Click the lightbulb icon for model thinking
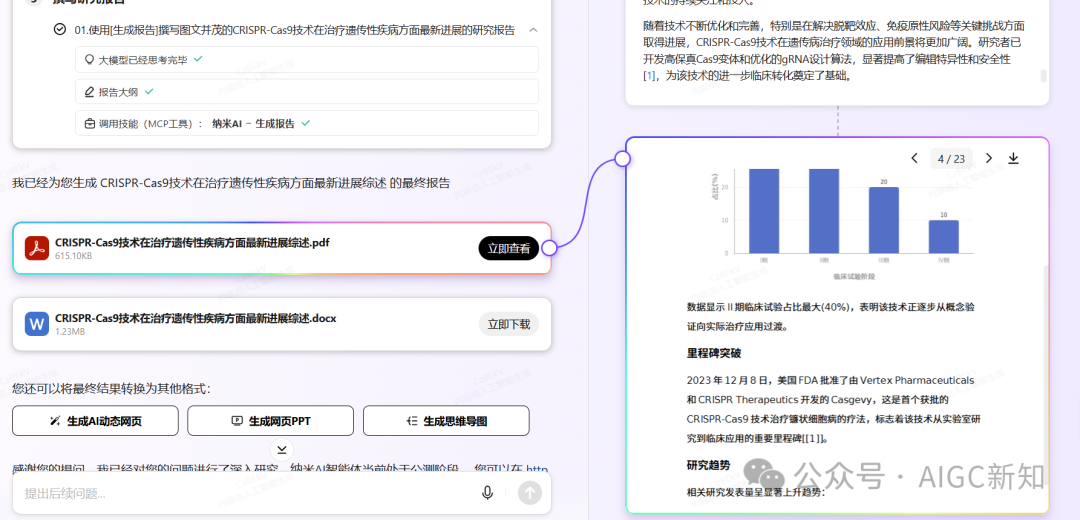Screen dimensions: 1080x520 (89, 60)
